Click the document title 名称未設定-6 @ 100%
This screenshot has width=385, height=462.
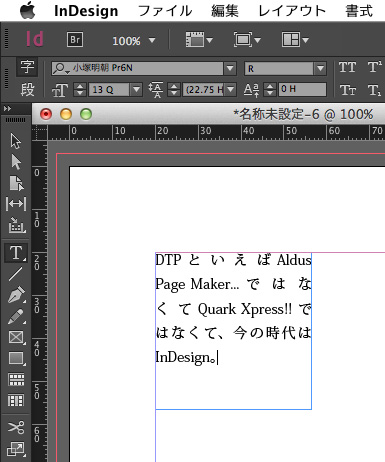pos(303,114)
